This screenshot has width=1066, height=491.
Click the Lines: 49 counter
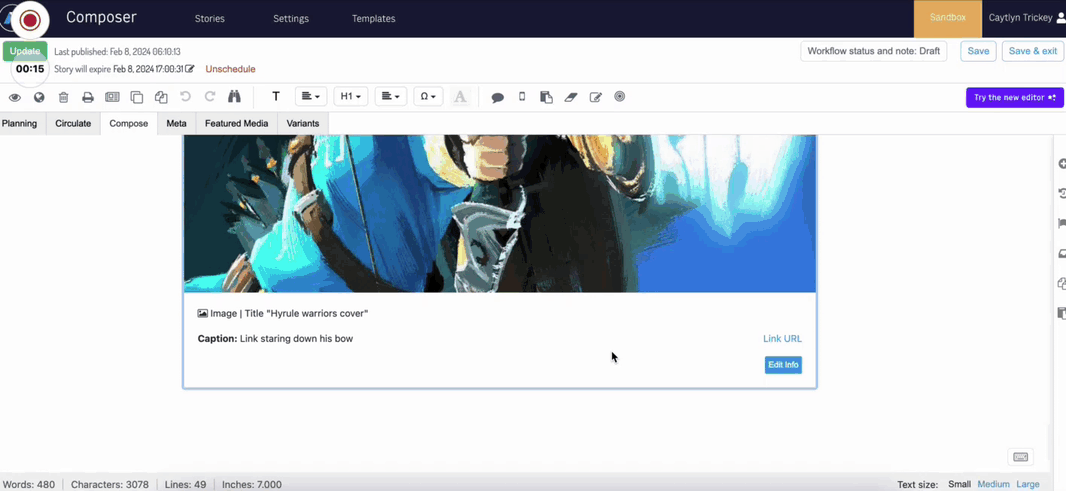coord(186,484)
